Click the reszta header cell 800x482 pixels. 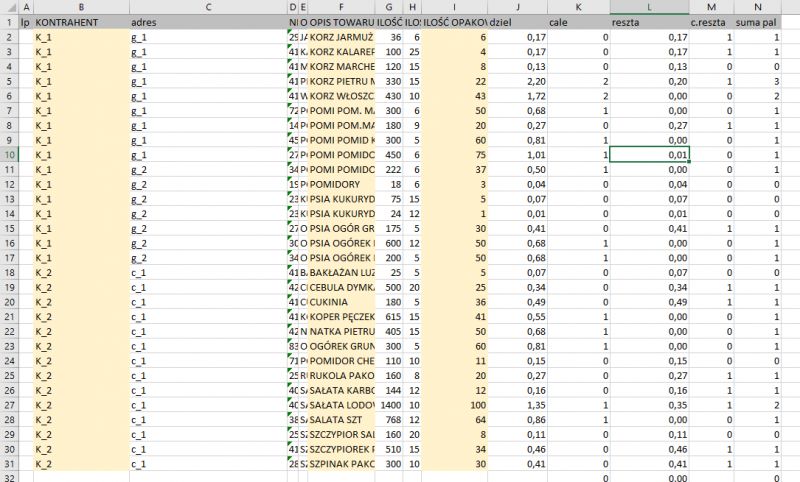point(649,22)
